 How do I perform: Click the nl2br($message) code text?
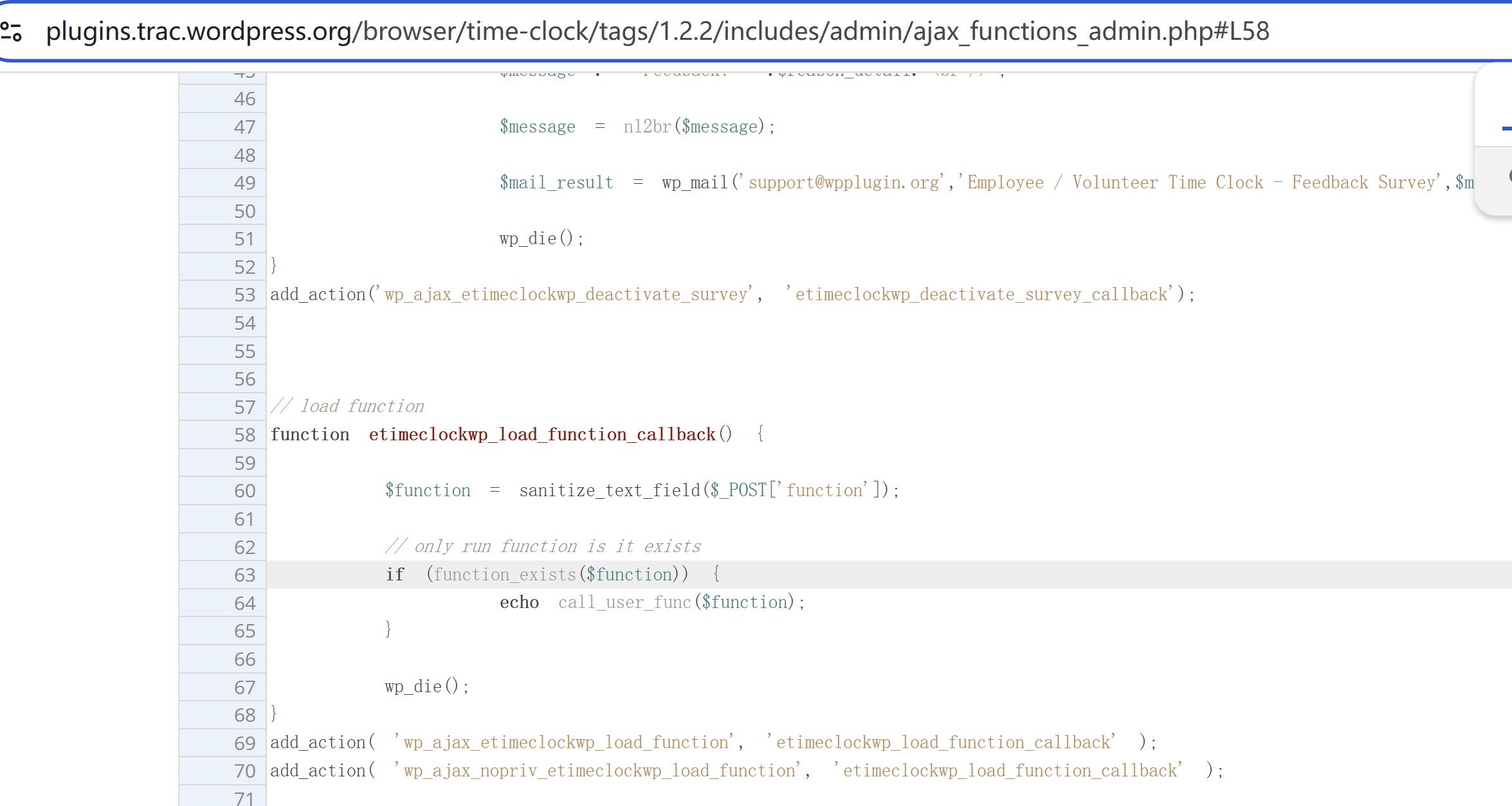[694, 127]
